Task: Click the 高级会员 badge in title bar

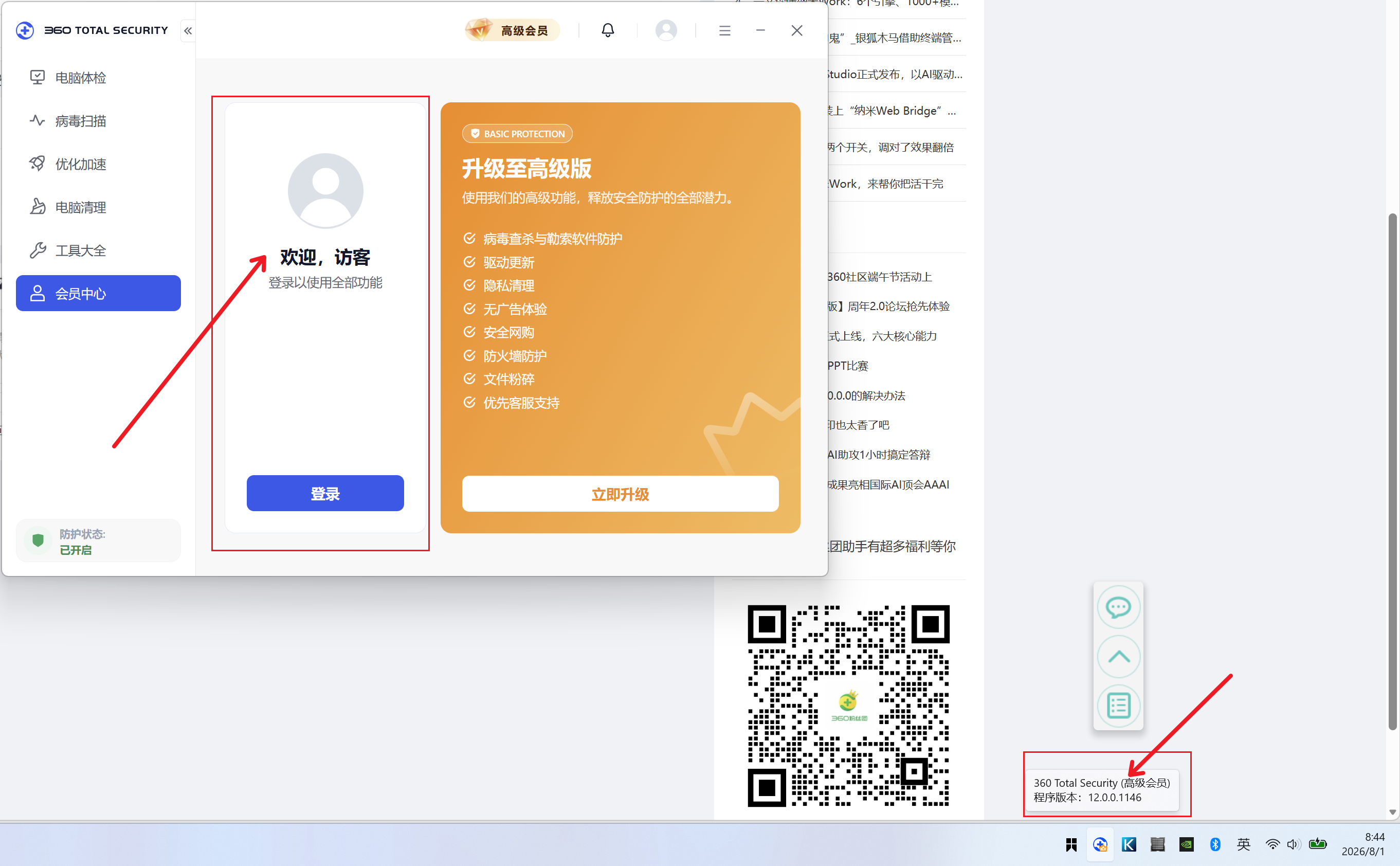Action: click(512, 30)
